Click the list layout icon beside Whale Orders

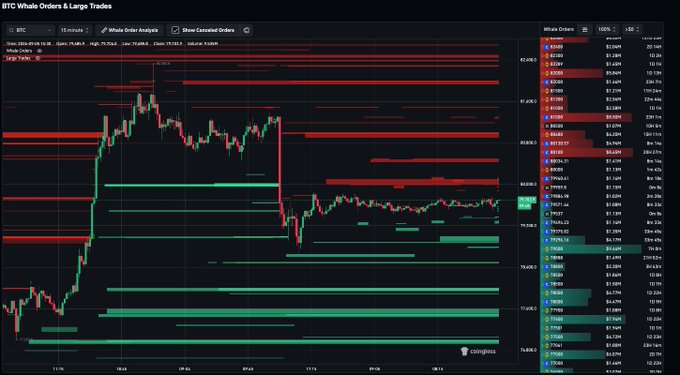585,29
